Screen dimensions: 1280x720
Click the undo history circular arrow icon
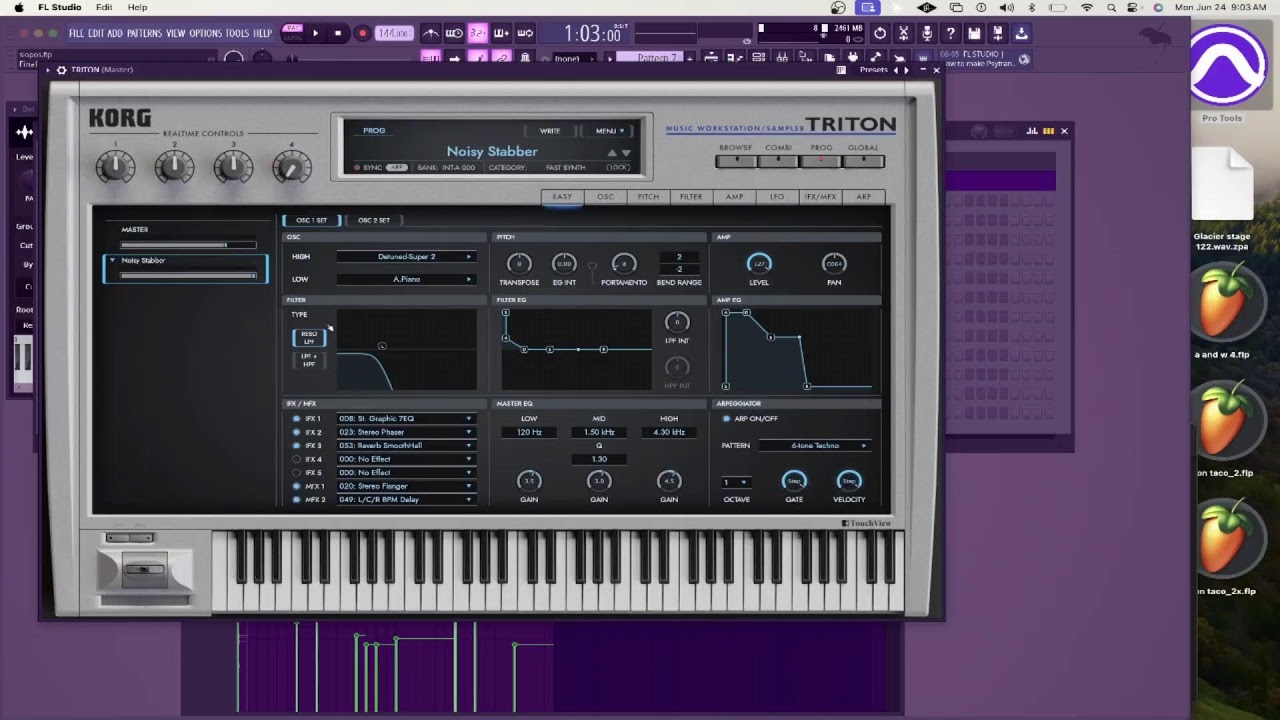coord(880,33)
